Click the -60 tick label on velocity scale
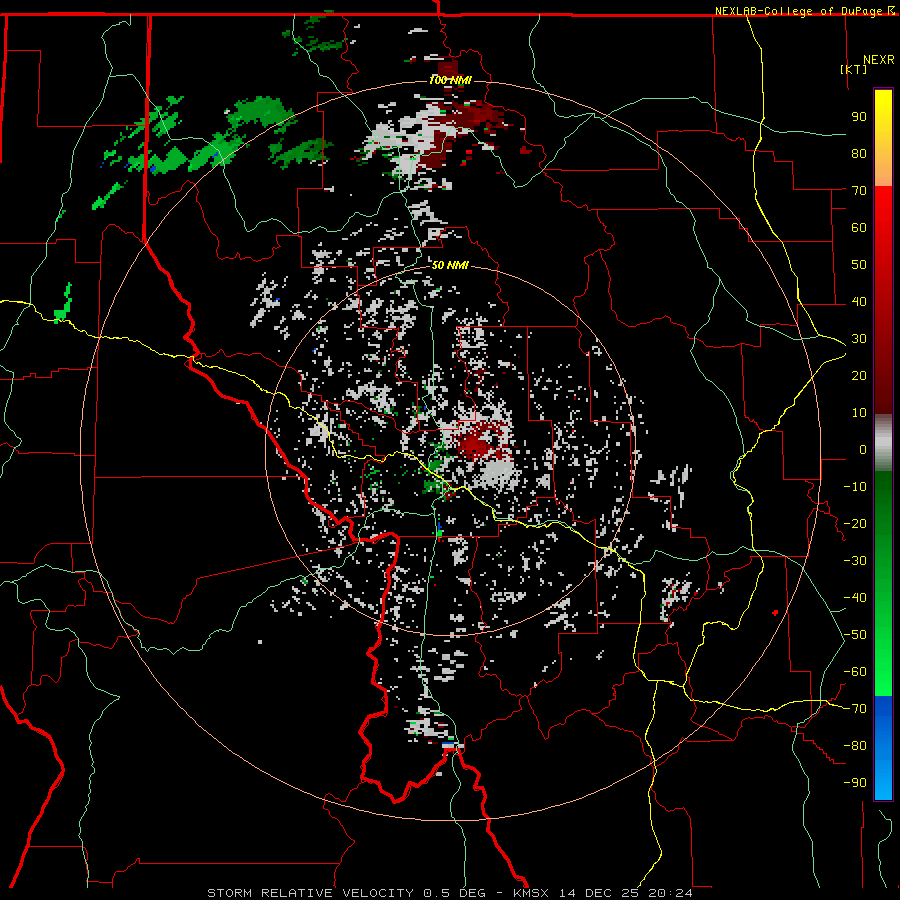Viewport: 900px width, 900px height. point(855,672)
